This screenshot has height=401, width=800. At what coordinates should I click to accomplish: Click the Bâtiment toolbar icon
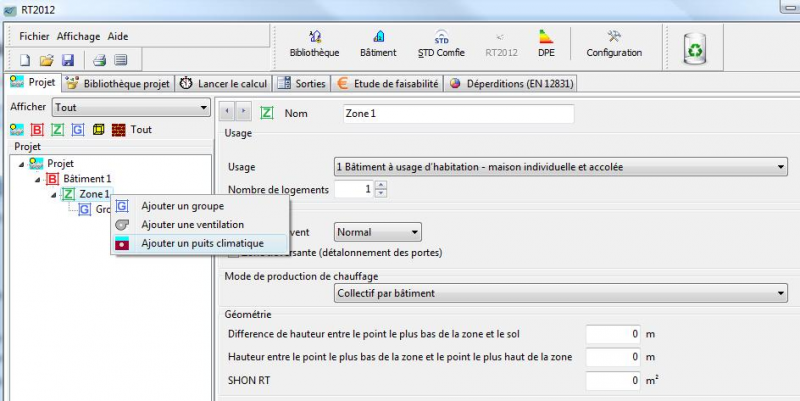pyautogui.click(x=378, y=43)
